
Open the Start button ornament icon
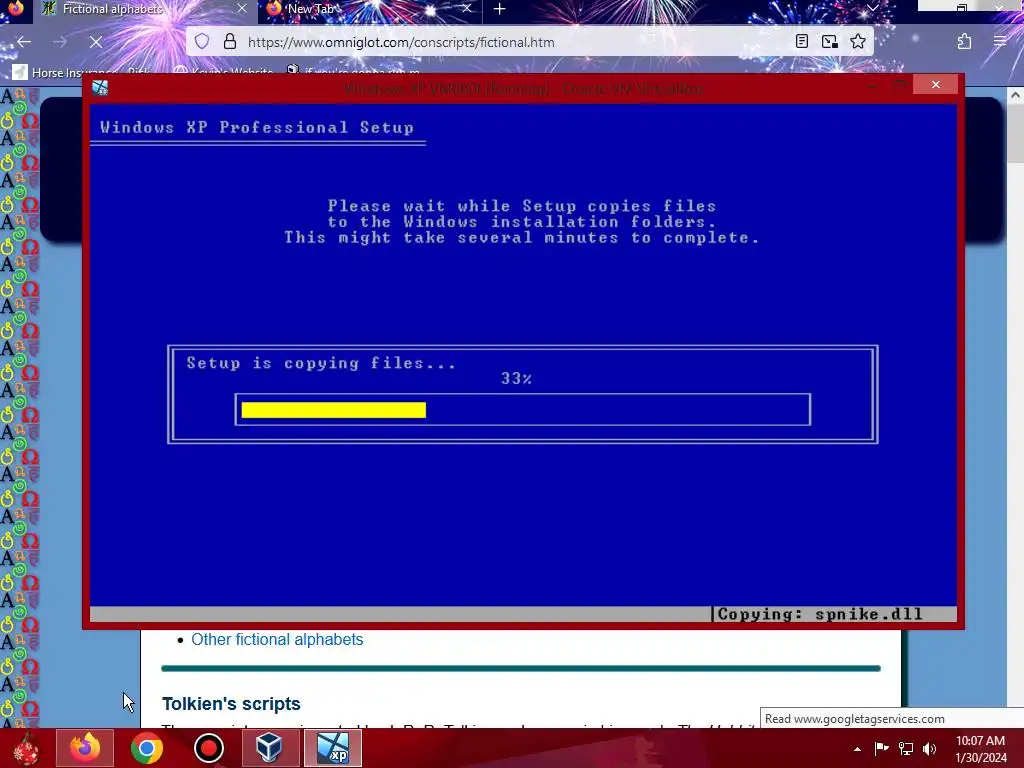26,748
